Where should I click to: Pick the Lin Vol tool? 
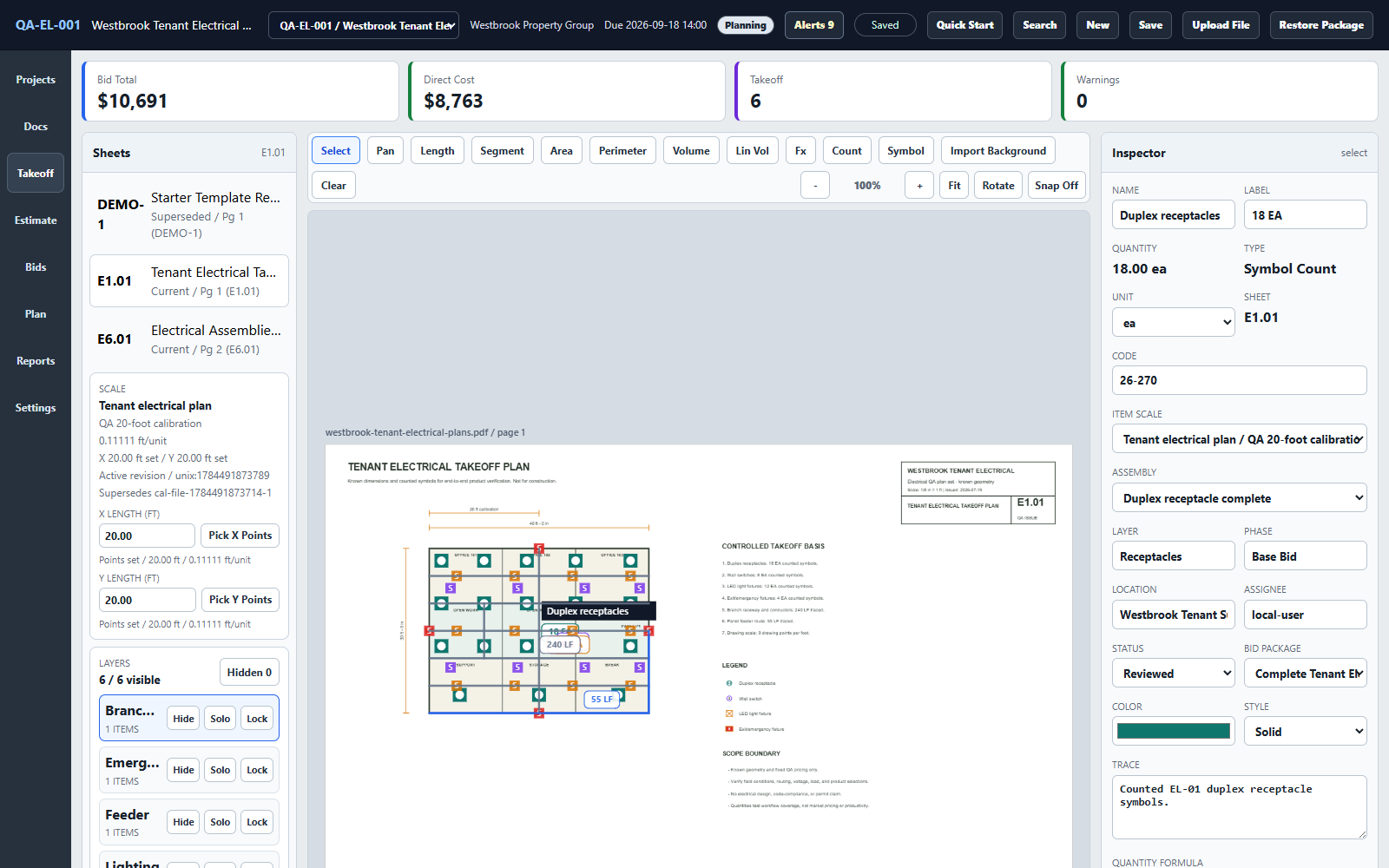[x=752, y=151]
